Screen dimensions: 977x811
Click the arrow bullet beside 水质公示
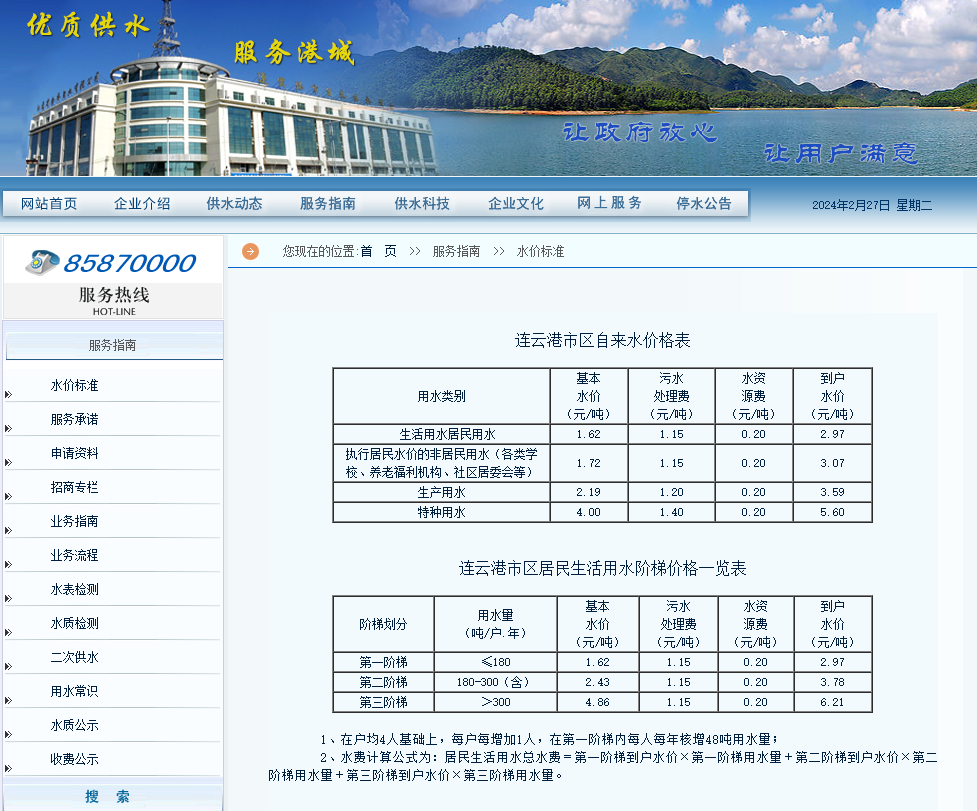point(8,734)
